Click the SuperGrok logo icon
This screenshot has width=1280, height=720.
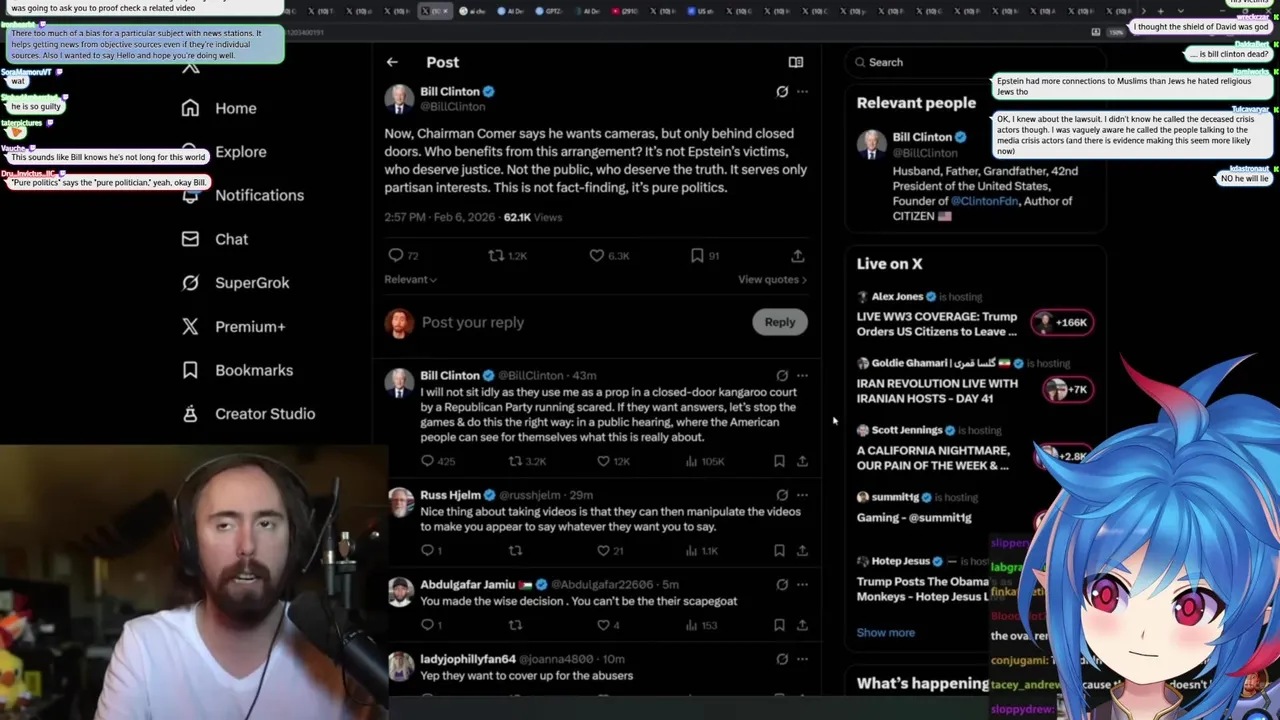[x=190, y=283]
